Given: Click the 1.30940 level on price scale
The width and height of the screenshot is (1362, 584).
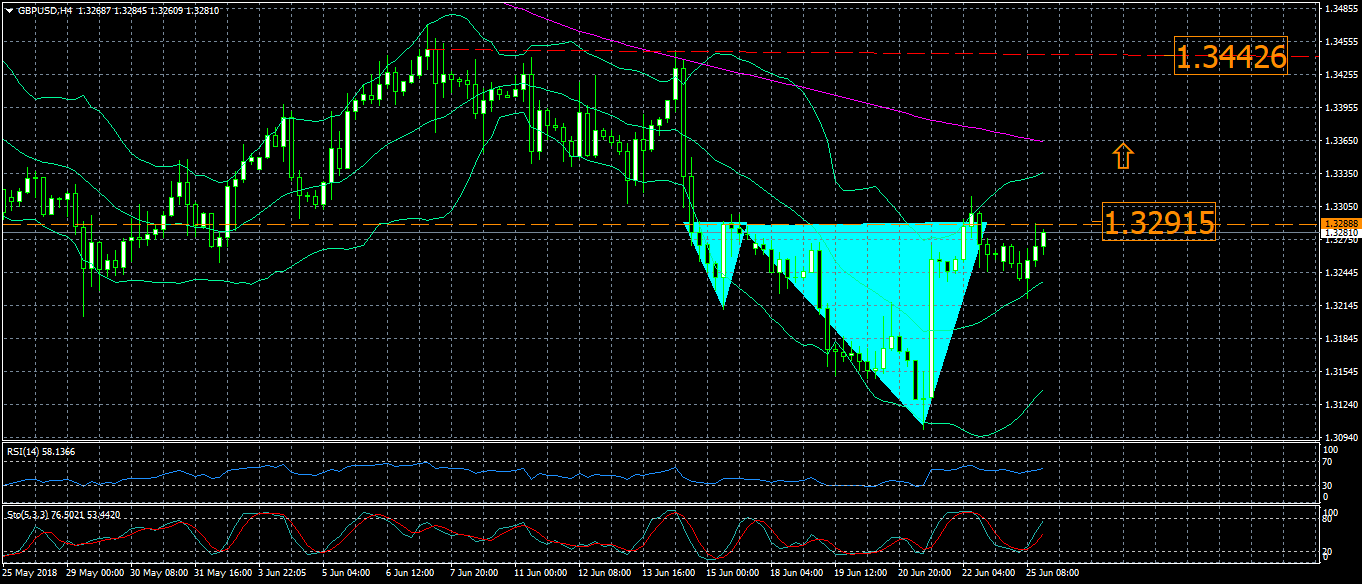Looking at the screenshot, I should point(1339,438).
